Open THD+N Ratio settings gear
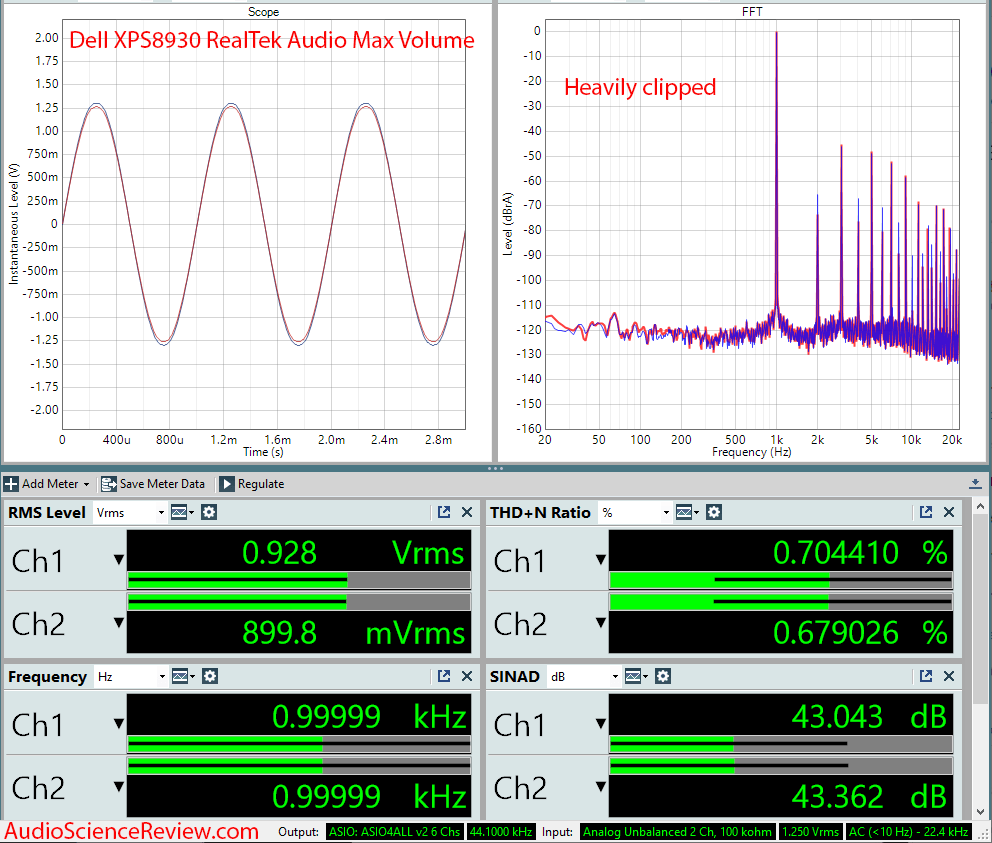The width and height of the screenshot is (992, 843). click(x=714, y=513)
